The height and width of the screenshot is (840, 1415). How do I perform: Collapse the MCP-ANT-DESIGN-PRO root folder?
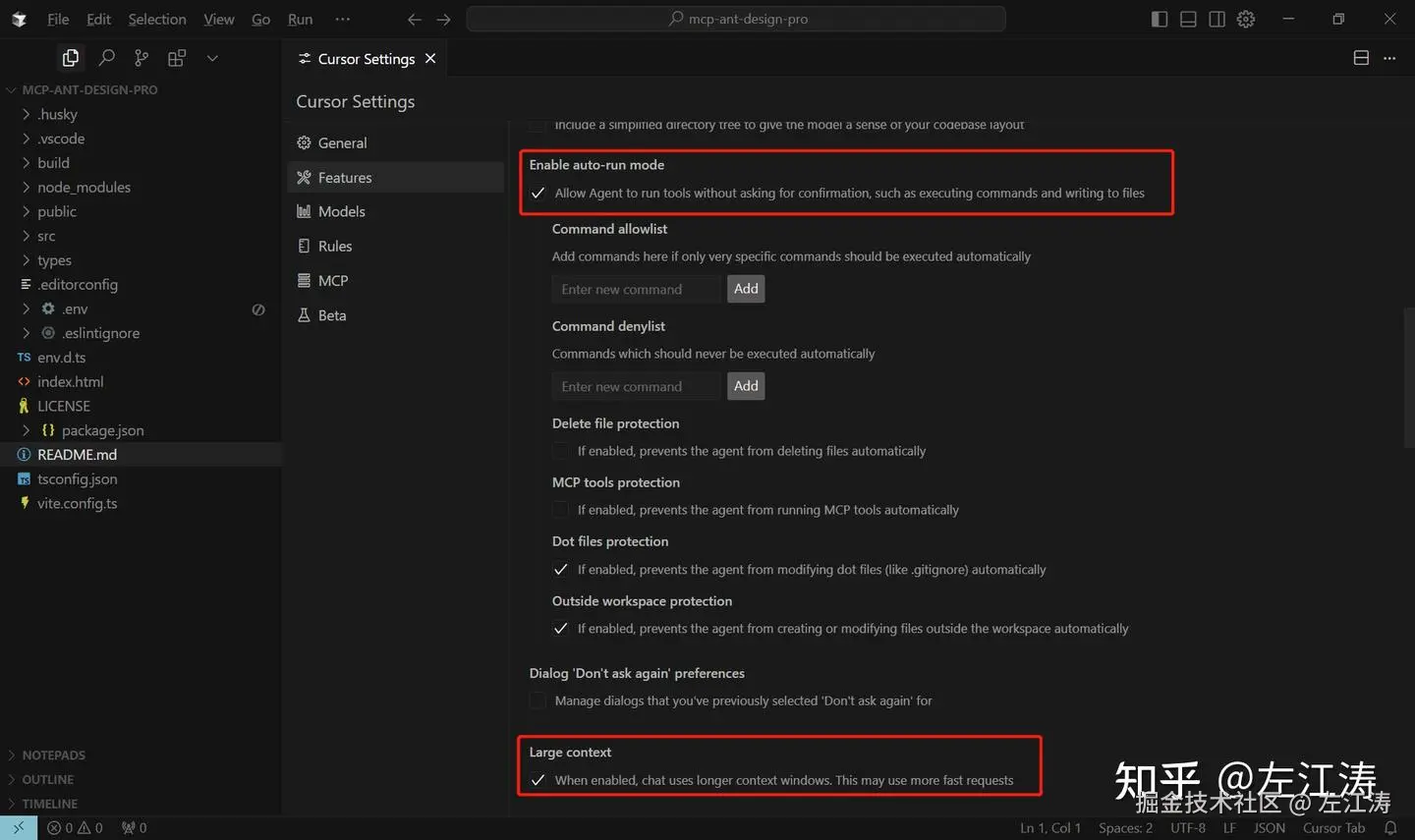click(141, 89)
